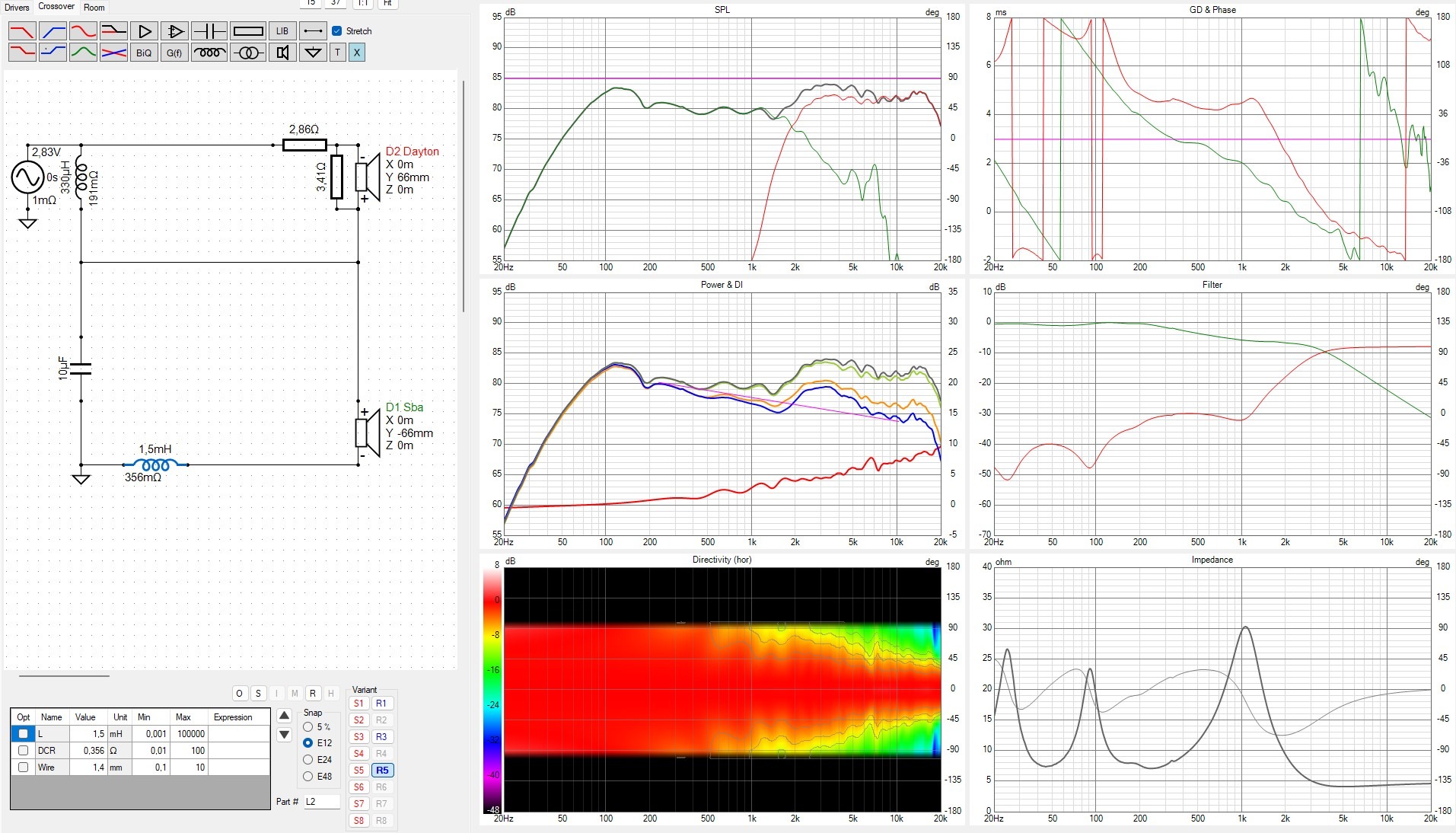This screenshot has width=1456, height=833.
Task: Open the LIB component library
Action: (282, 31)
